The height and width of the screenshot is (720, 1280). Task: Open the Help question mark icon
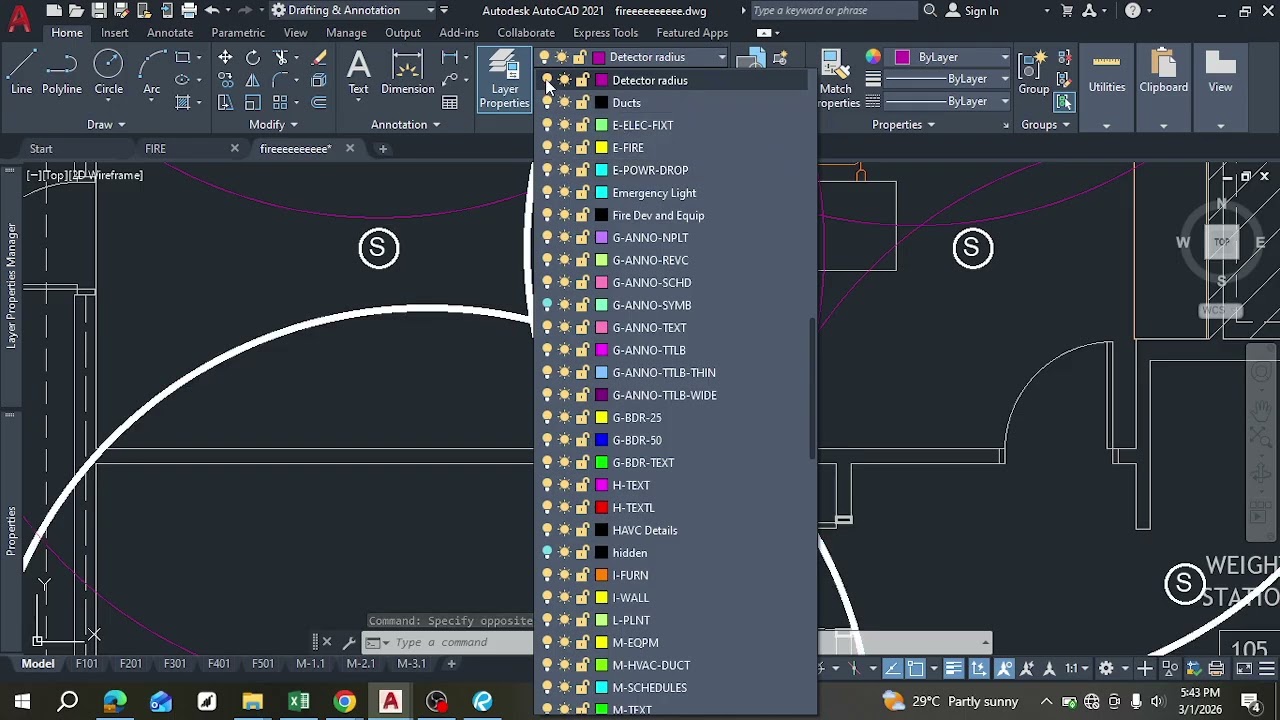point(1132,10)
